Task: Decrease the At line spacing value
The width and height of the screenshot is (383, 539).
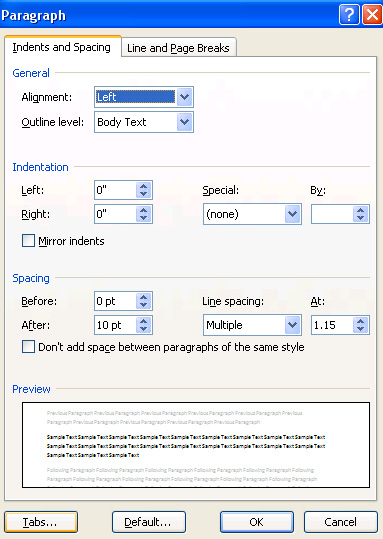Action: click(361, 329)
